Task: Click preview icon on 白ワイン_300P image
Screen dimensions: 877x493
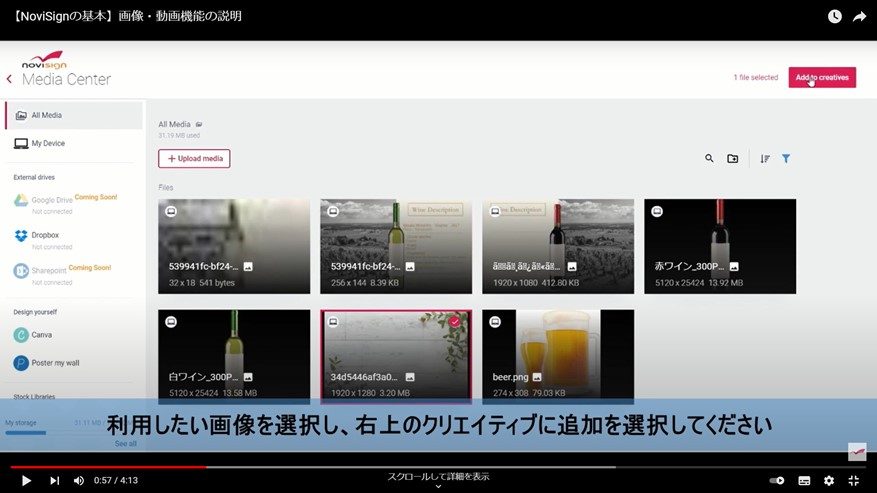Action: (171, 322)
